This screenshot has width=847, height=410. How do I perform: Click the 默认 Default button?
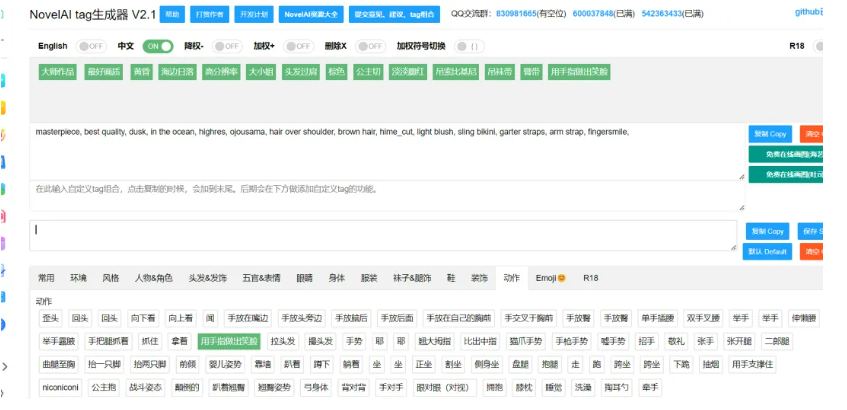click(768, 251)
